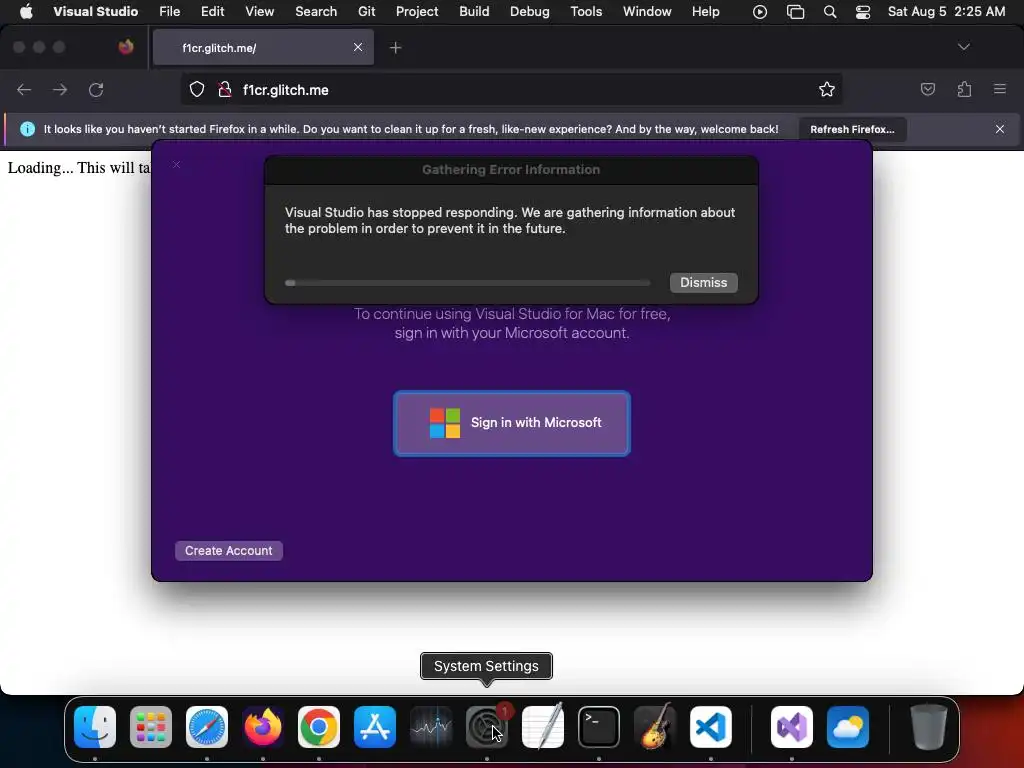Screen dimensions: 1024x768
Task: Open the Help menu
Action: [706, 12]
